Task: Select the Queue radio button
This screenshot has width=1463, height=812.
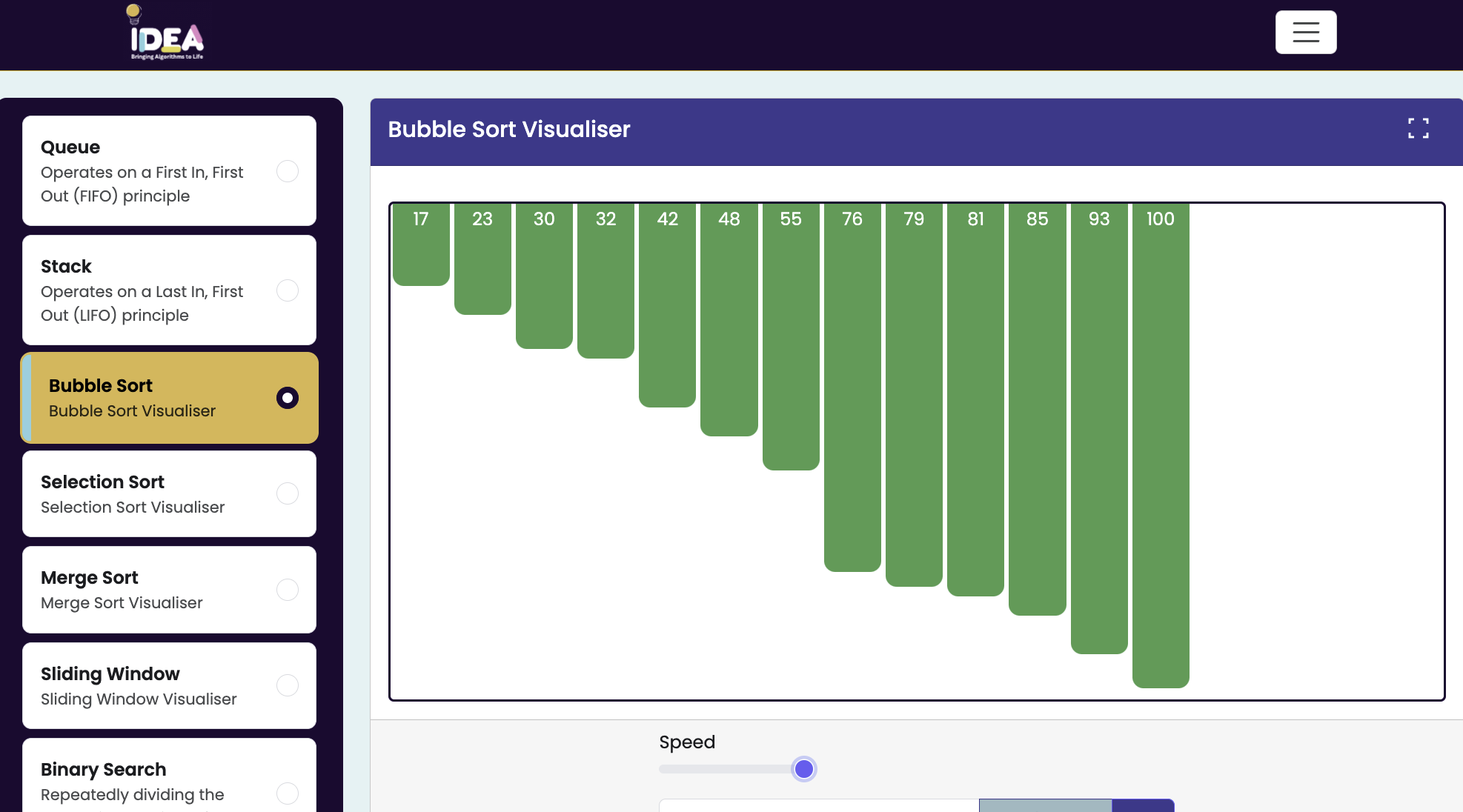Action: pyautogui.click(x=288, y=171)
